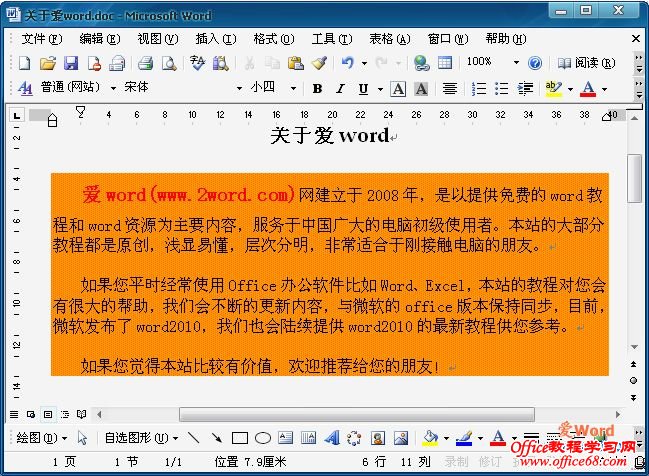
Task: Toggle Character Border button
Action: (398, 89)
